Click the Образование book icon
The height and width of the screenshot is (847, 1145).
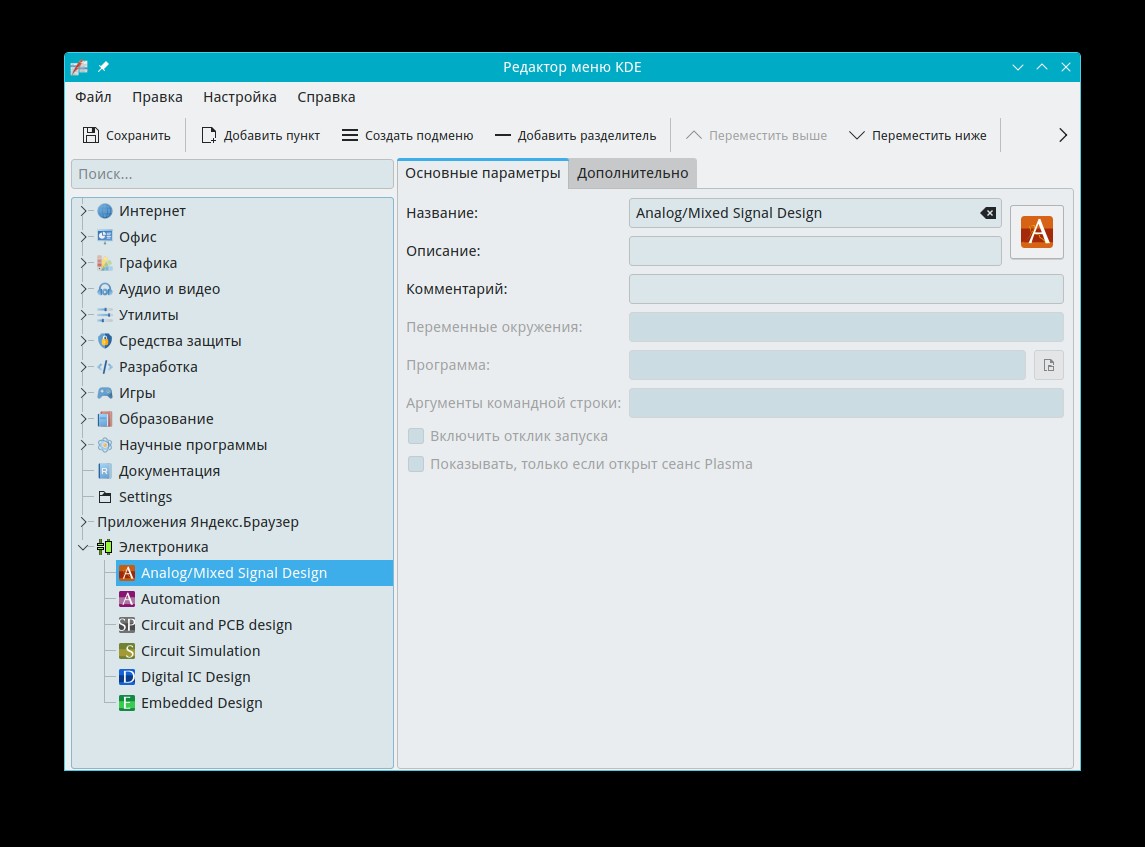(x=105, y=419)
